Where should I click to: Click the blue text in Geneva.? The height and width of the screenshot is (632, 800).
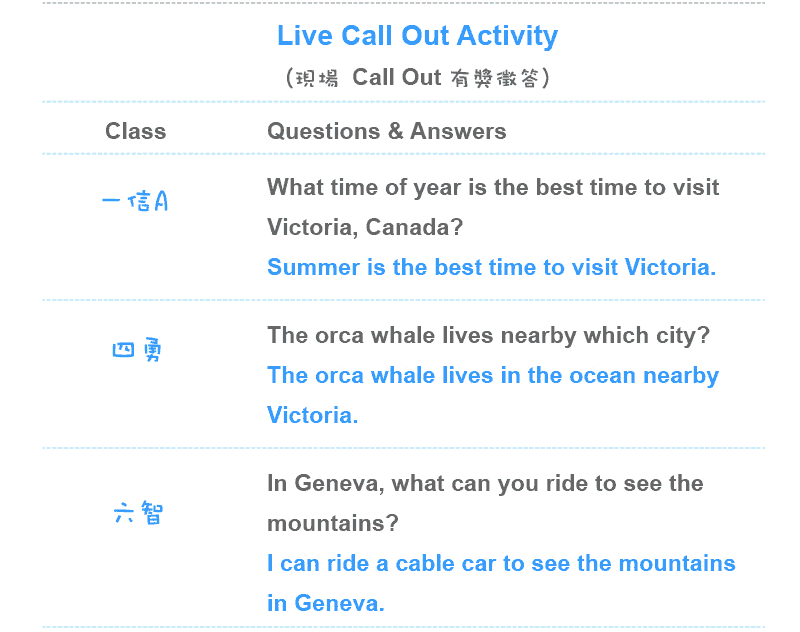(326, 603)
